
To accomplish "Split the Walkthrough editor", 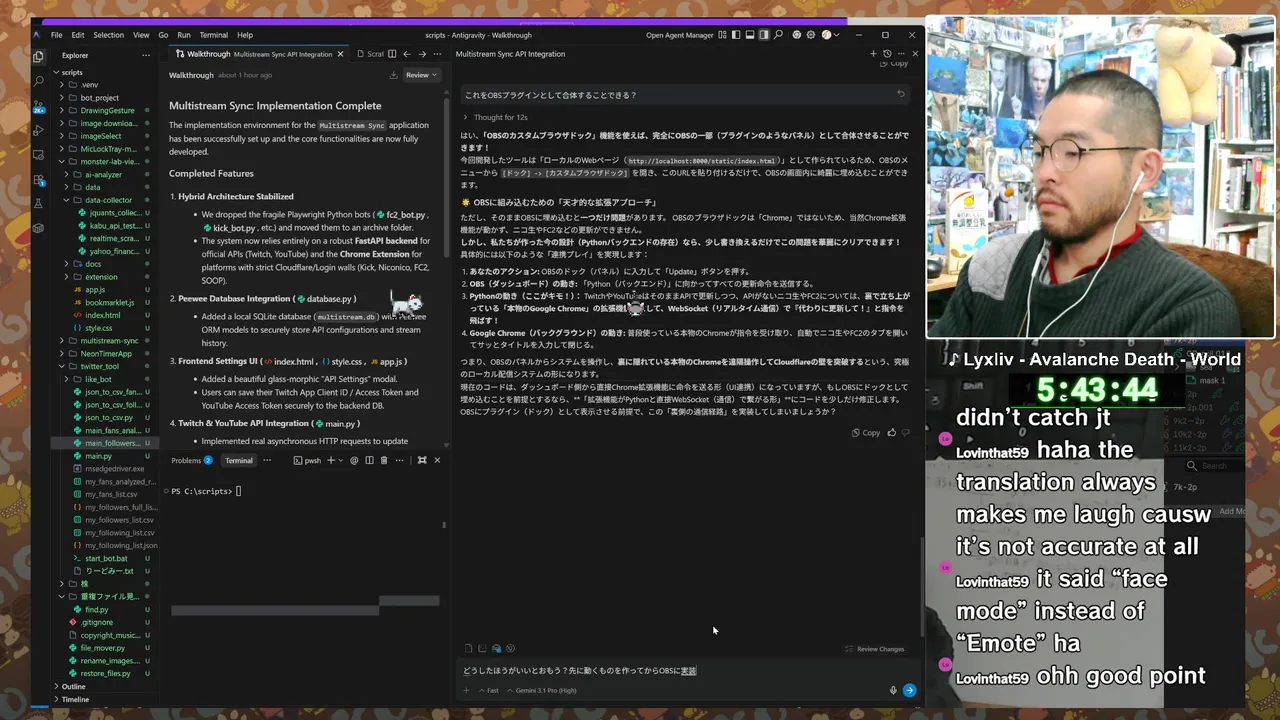I will pos(392,54).
